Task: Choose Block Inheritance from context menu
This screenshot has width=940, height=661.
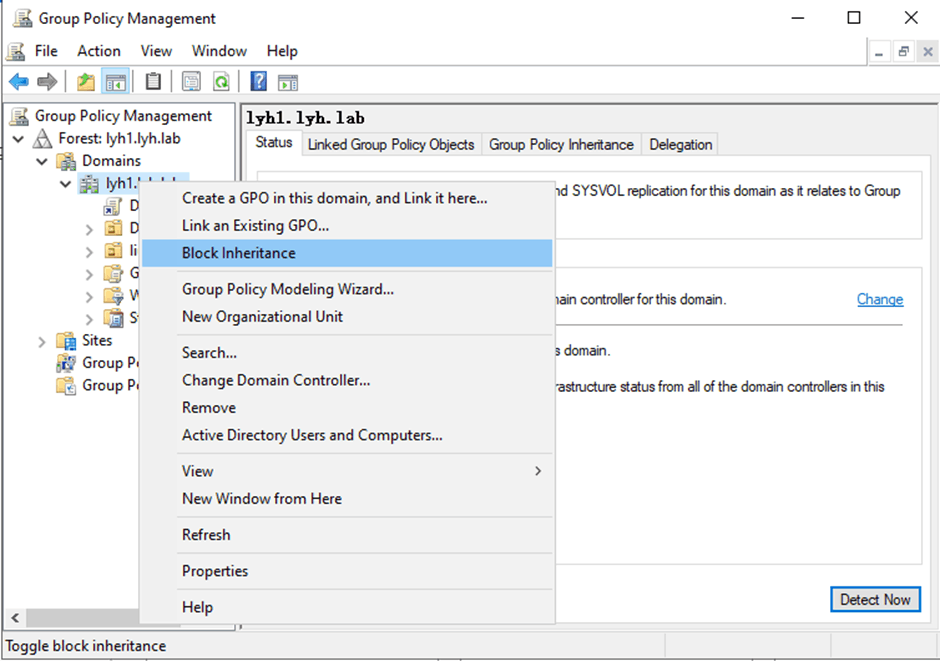Action: [x=347, y=253]
